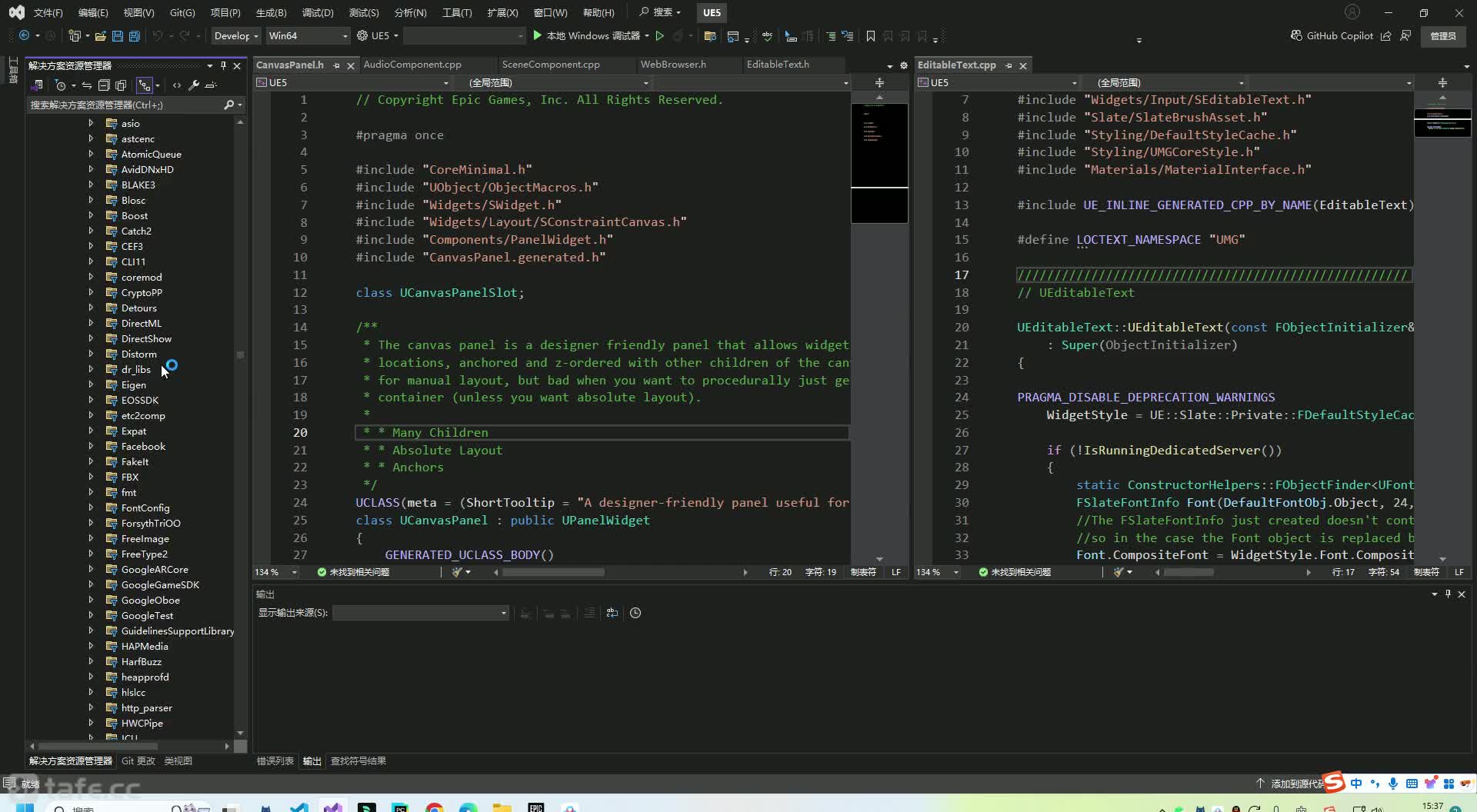Click the GitHub Copilot button
The height and width of the screenshot is (812, 1477).
coord(1332,35)
